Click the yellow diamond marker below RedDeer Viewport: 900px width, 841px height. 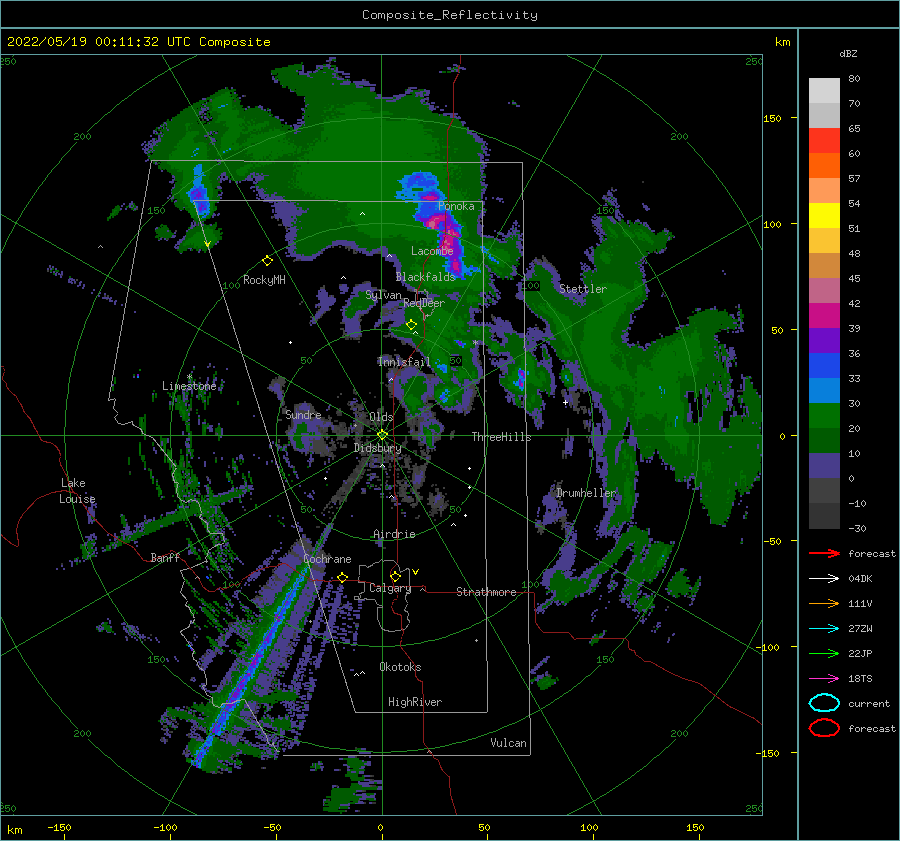point(411,325)
